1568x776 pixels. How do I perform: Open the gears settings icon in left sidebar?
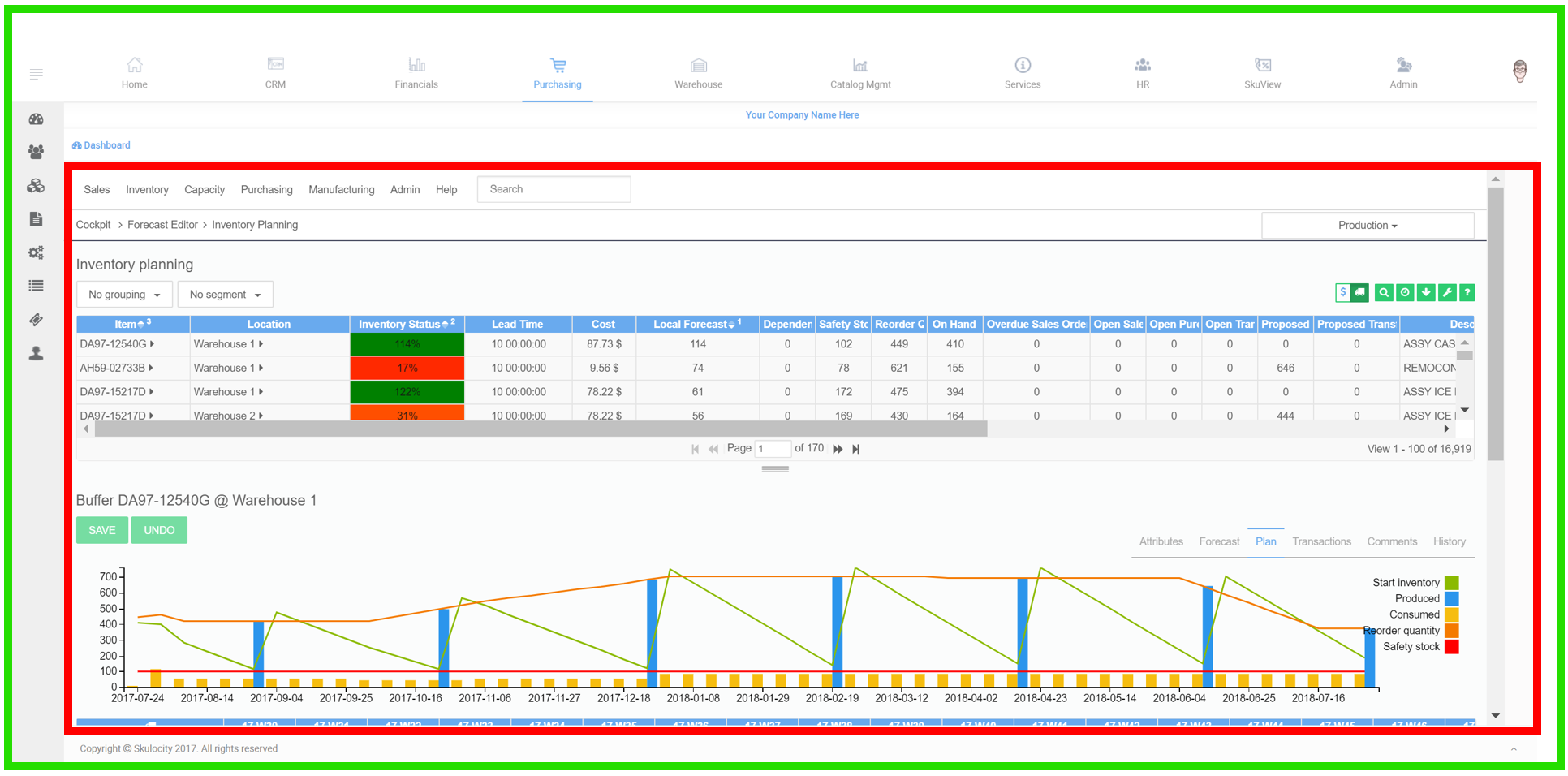[x=36, y=252]
